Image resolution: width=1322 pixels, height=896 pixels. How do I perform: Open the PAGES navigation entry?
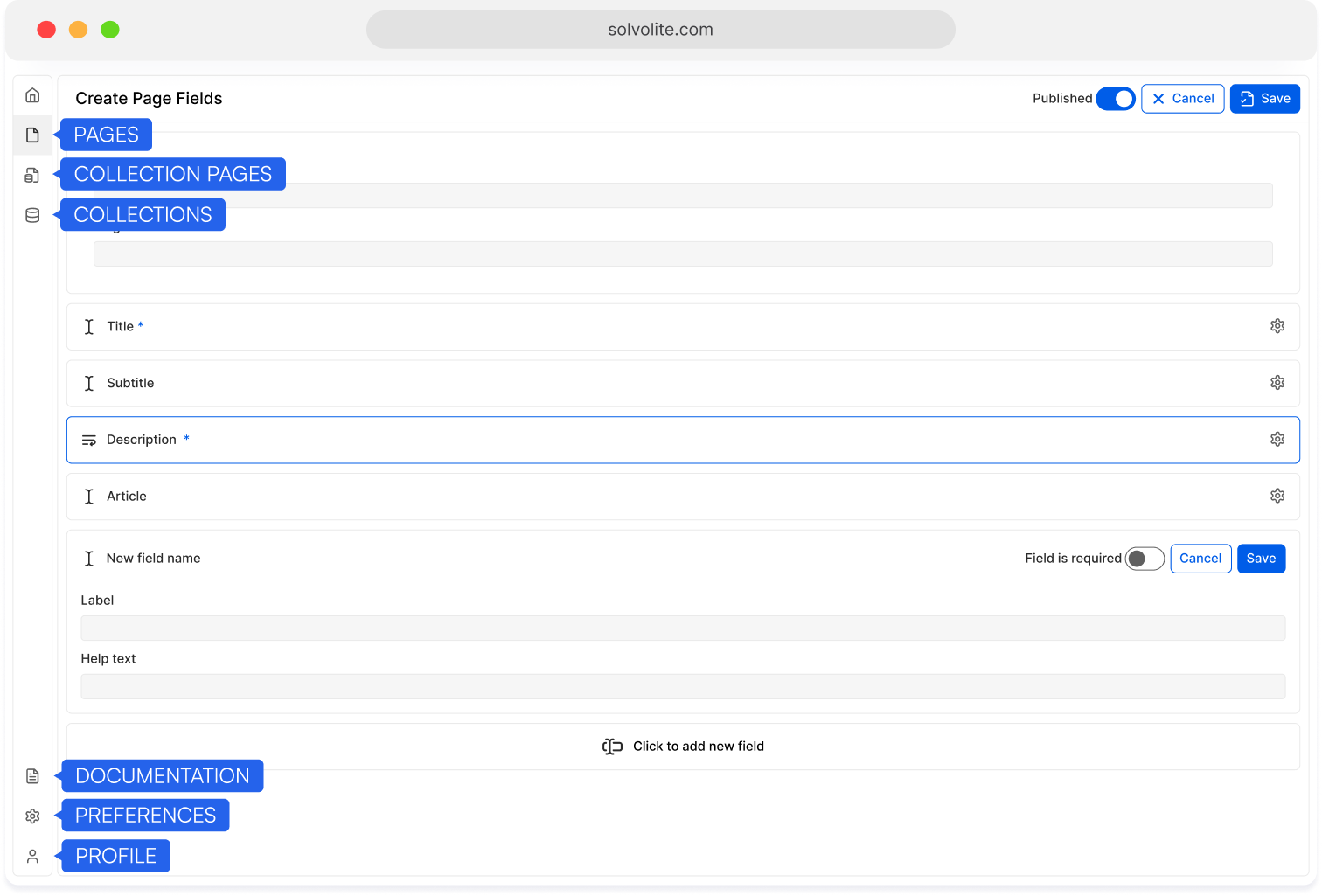coord(105,135)
